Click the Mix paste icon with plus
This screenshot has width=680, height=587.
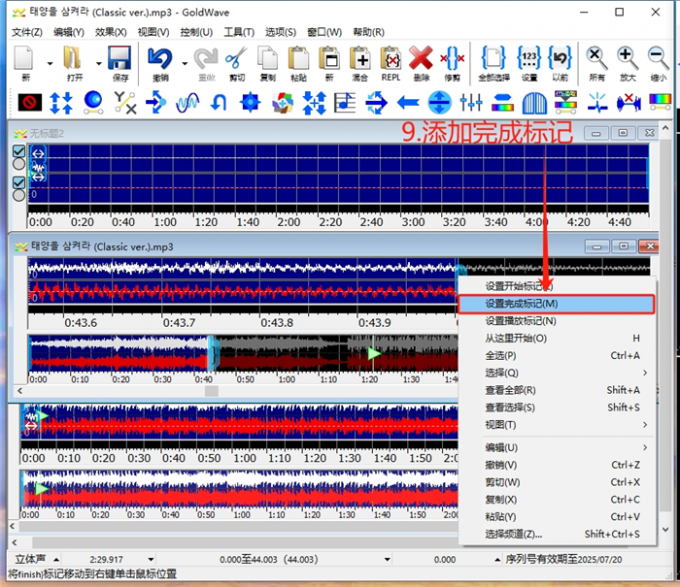(x=360, y=58)
